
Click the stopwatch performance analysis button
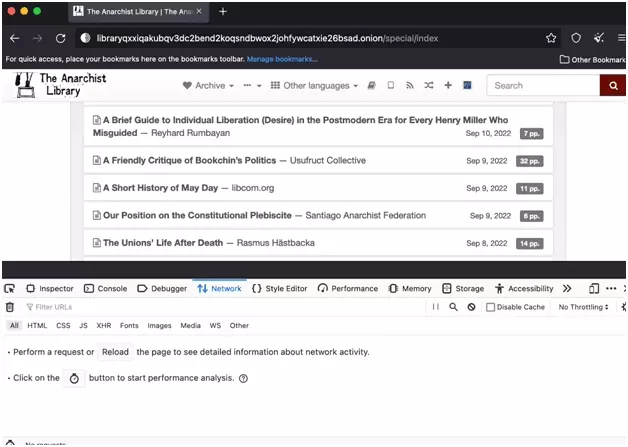click(x=74, y=379)
